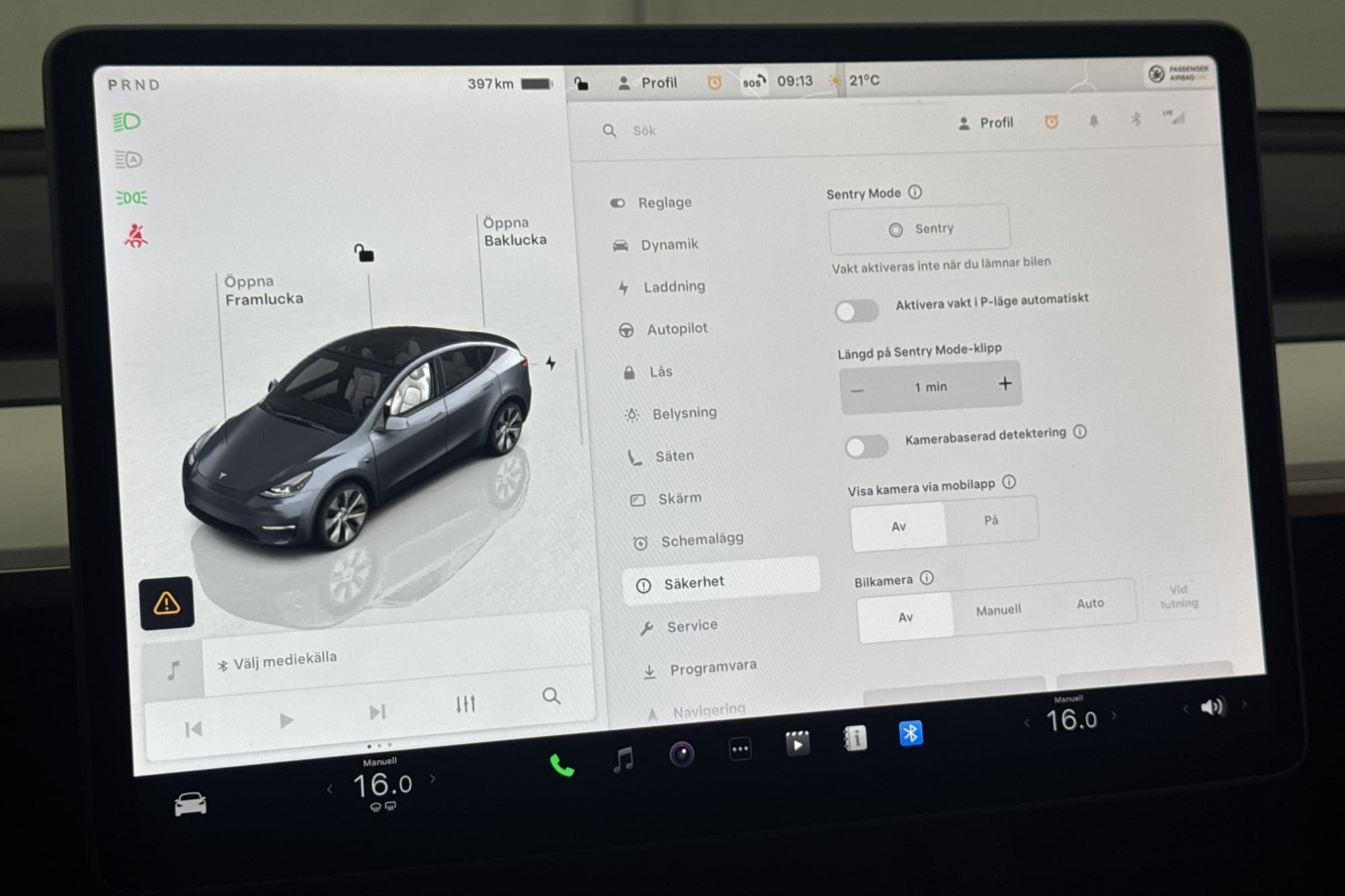The height and width of the screenshot is (896, 1345).
Task: Tap the unlock padlock above the car
Action: 364,253
